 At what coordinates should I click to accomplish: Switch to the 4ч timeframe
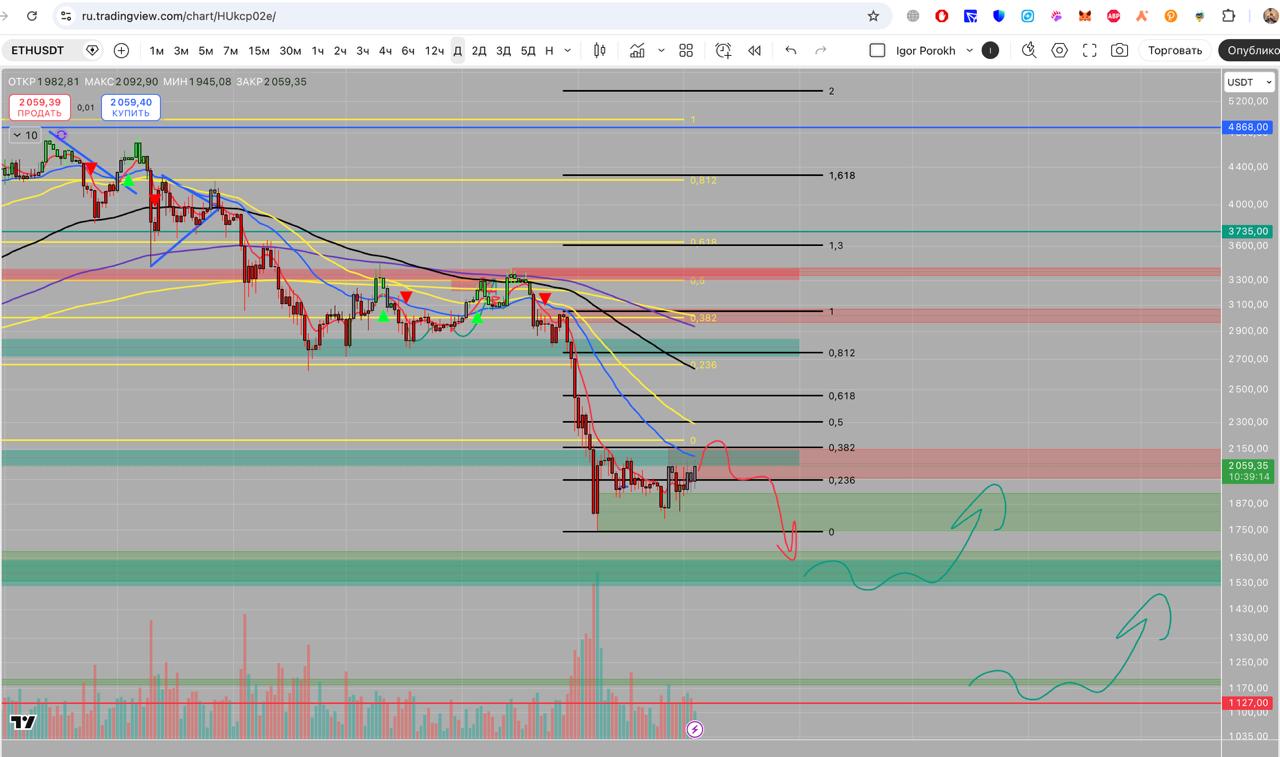point(385,51)
